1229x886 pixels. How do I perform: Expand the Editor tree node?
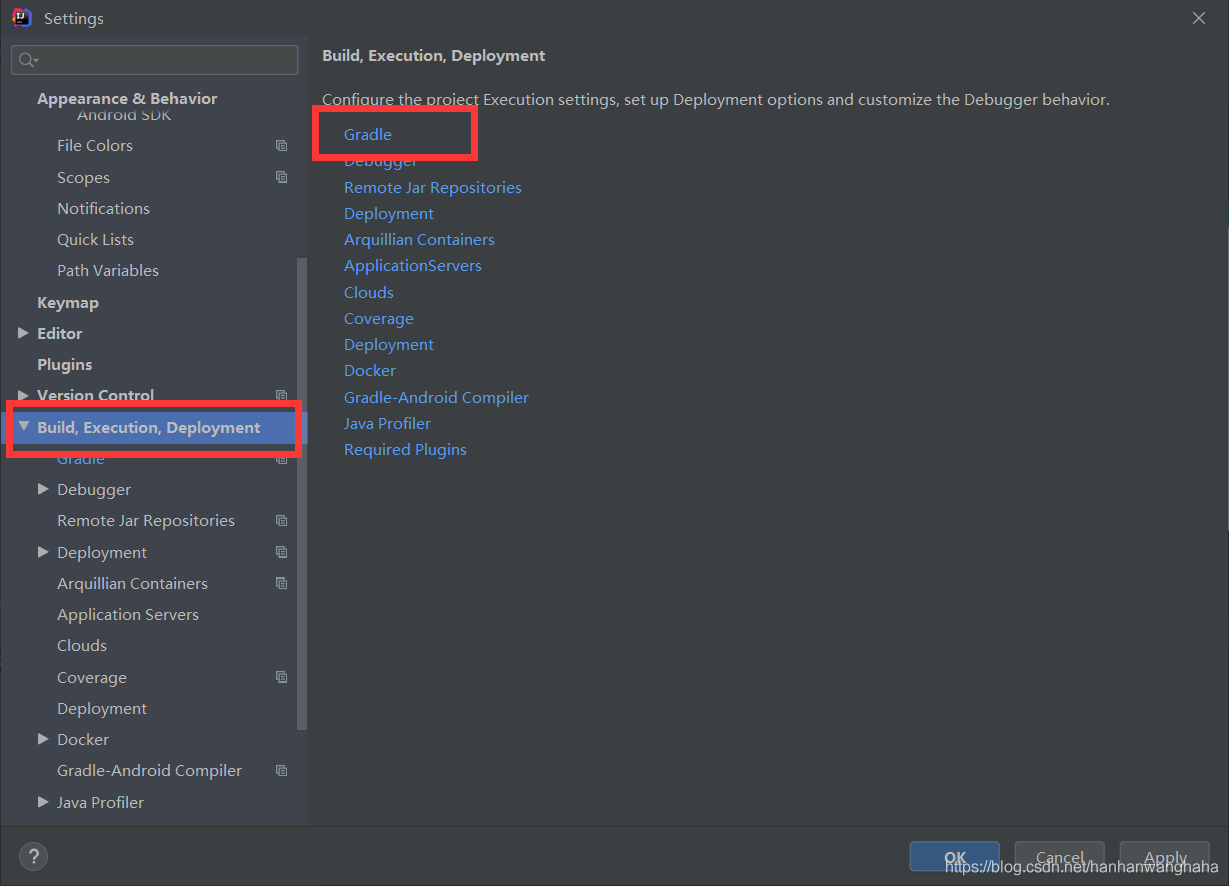24,333
